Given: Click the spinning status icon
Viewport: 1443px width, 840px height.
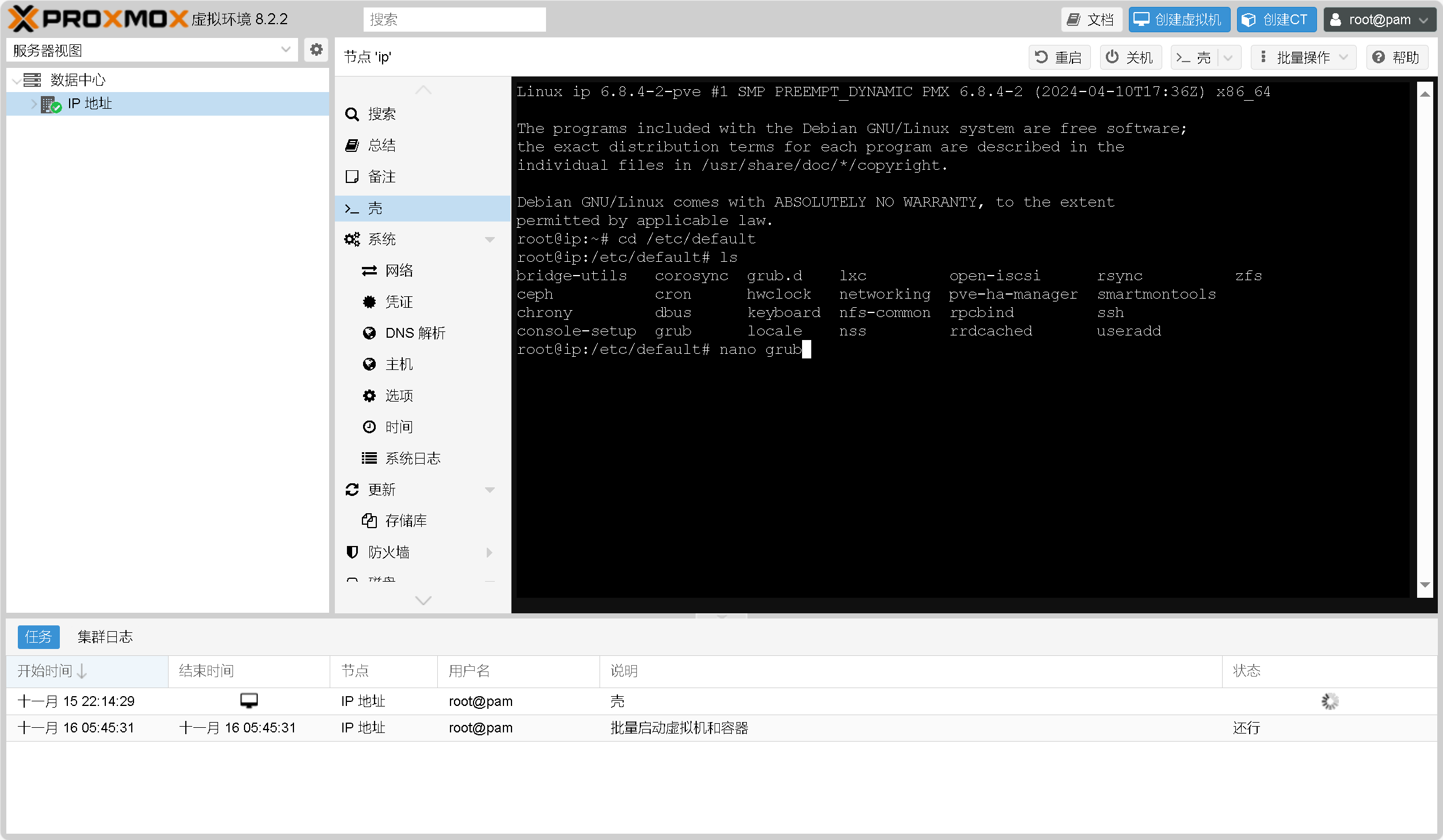Looking at the screenshot, I should [1330, 701].
